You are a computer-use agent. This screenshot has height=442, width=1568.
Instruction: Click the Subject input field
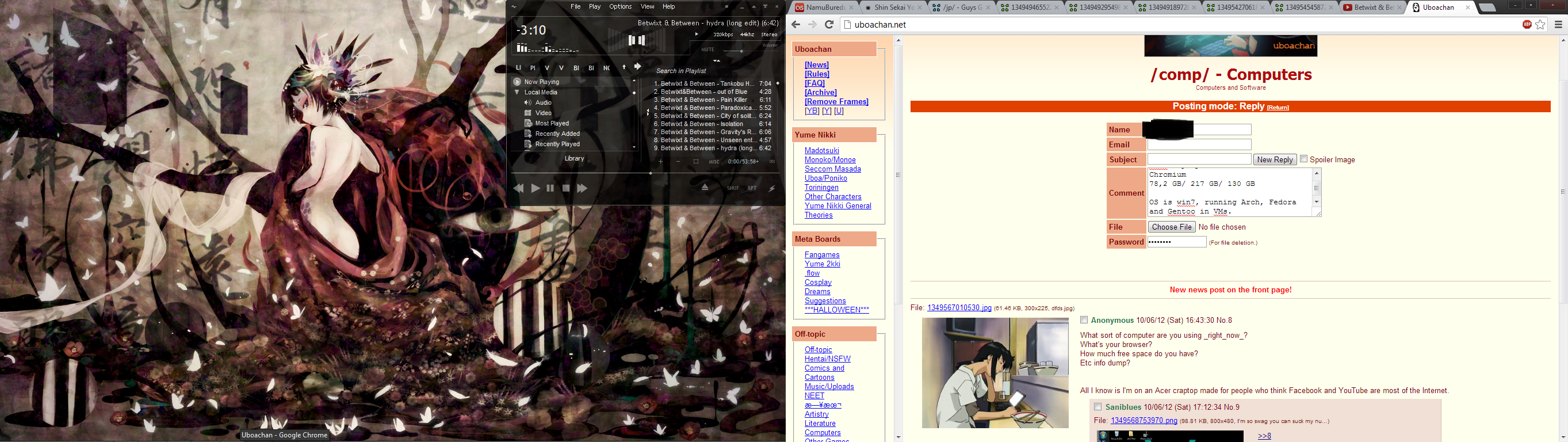1199,159
